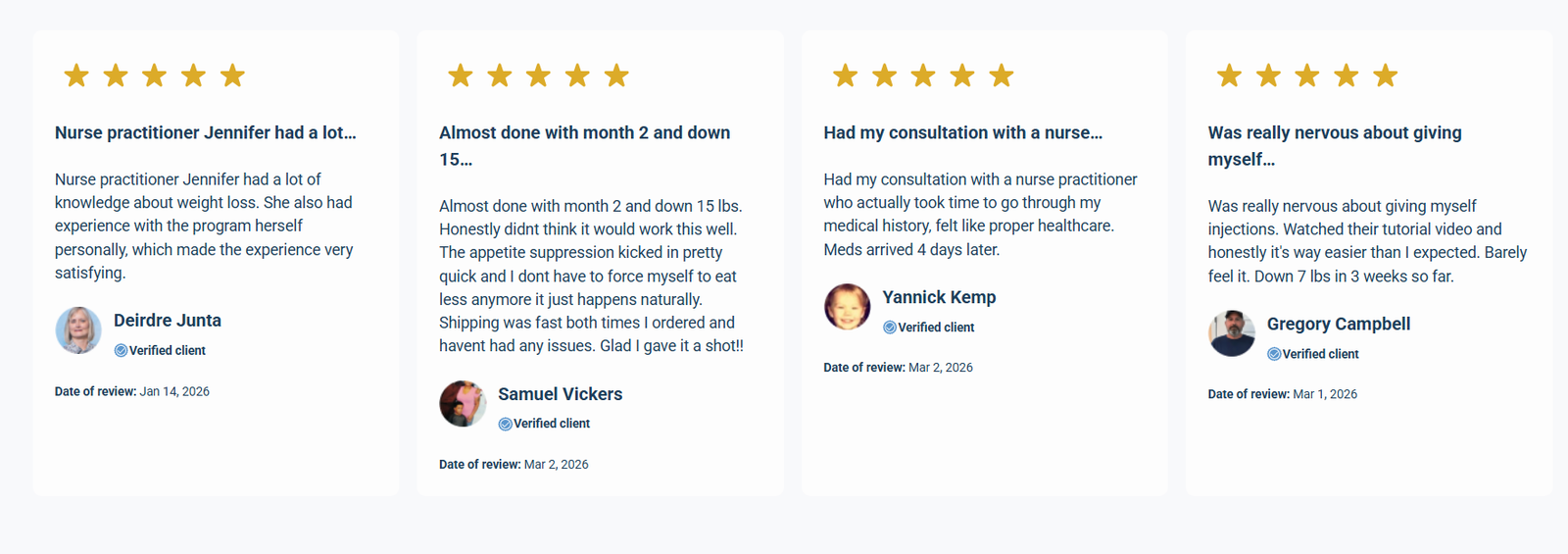Click Samuel Vickers' verified client badge icon
The image size is (1568, 554).
pyautogui.click(x=505, y=424)
